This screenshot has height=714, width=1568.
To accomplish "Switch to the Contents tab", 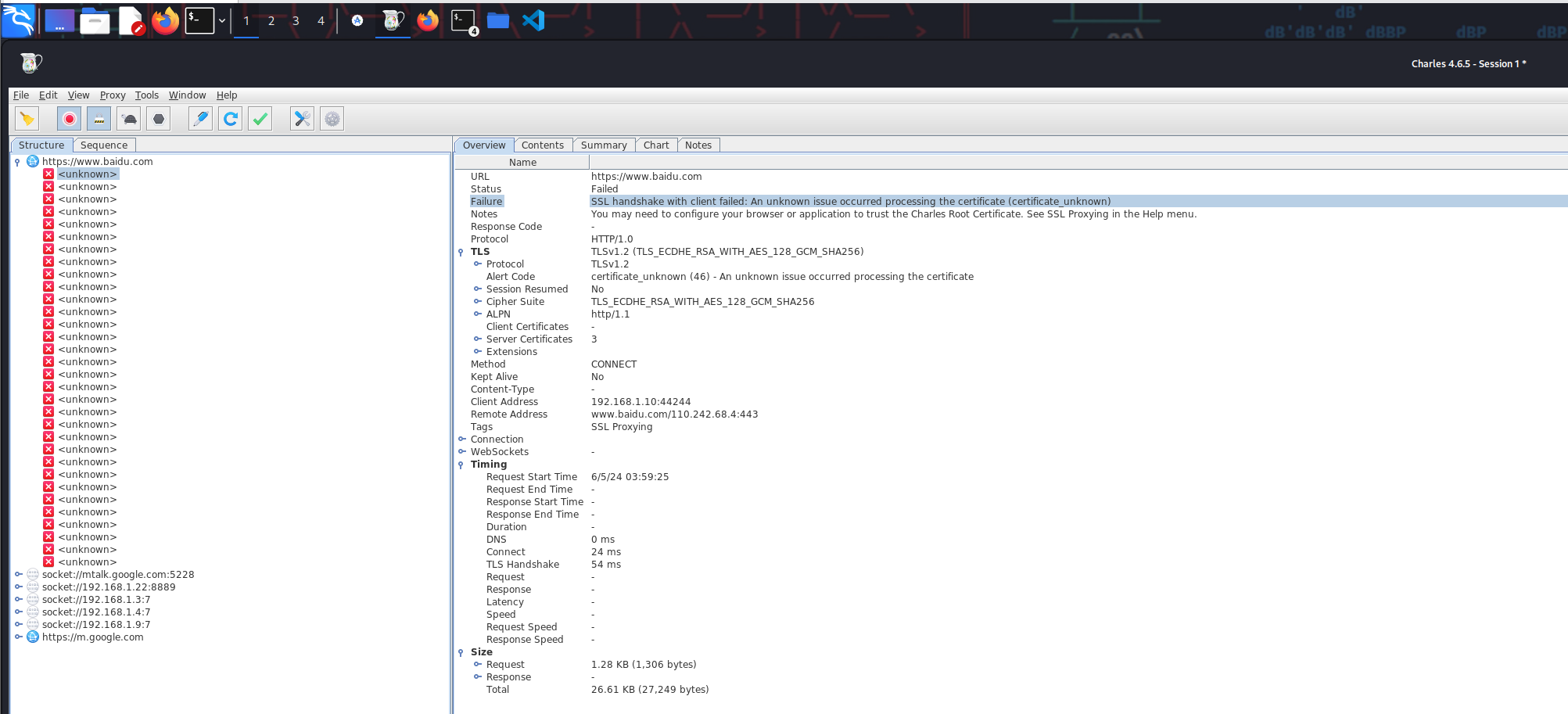I will click(543, 145).
